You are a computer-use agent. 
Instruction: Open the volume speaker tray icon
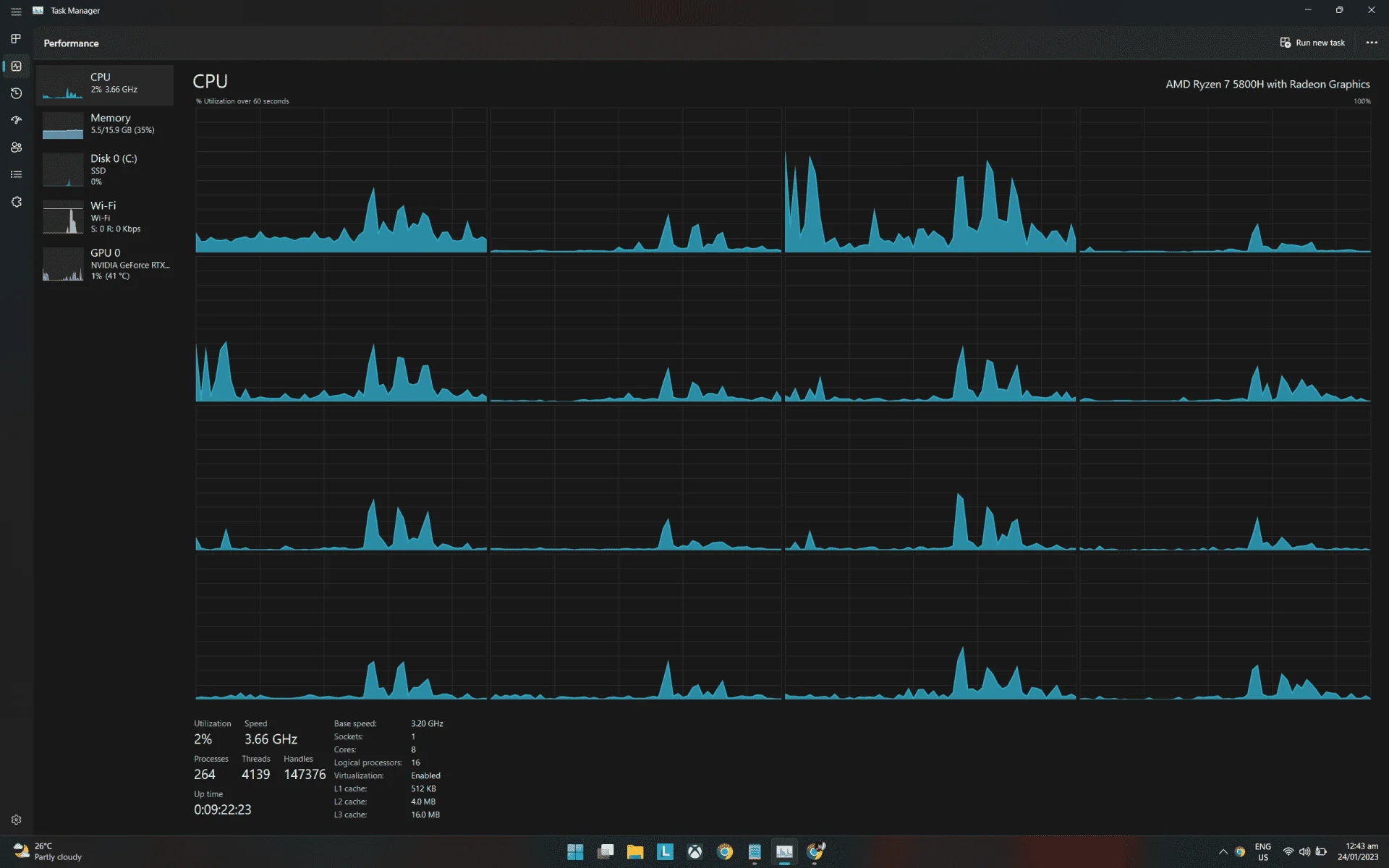1304,852
